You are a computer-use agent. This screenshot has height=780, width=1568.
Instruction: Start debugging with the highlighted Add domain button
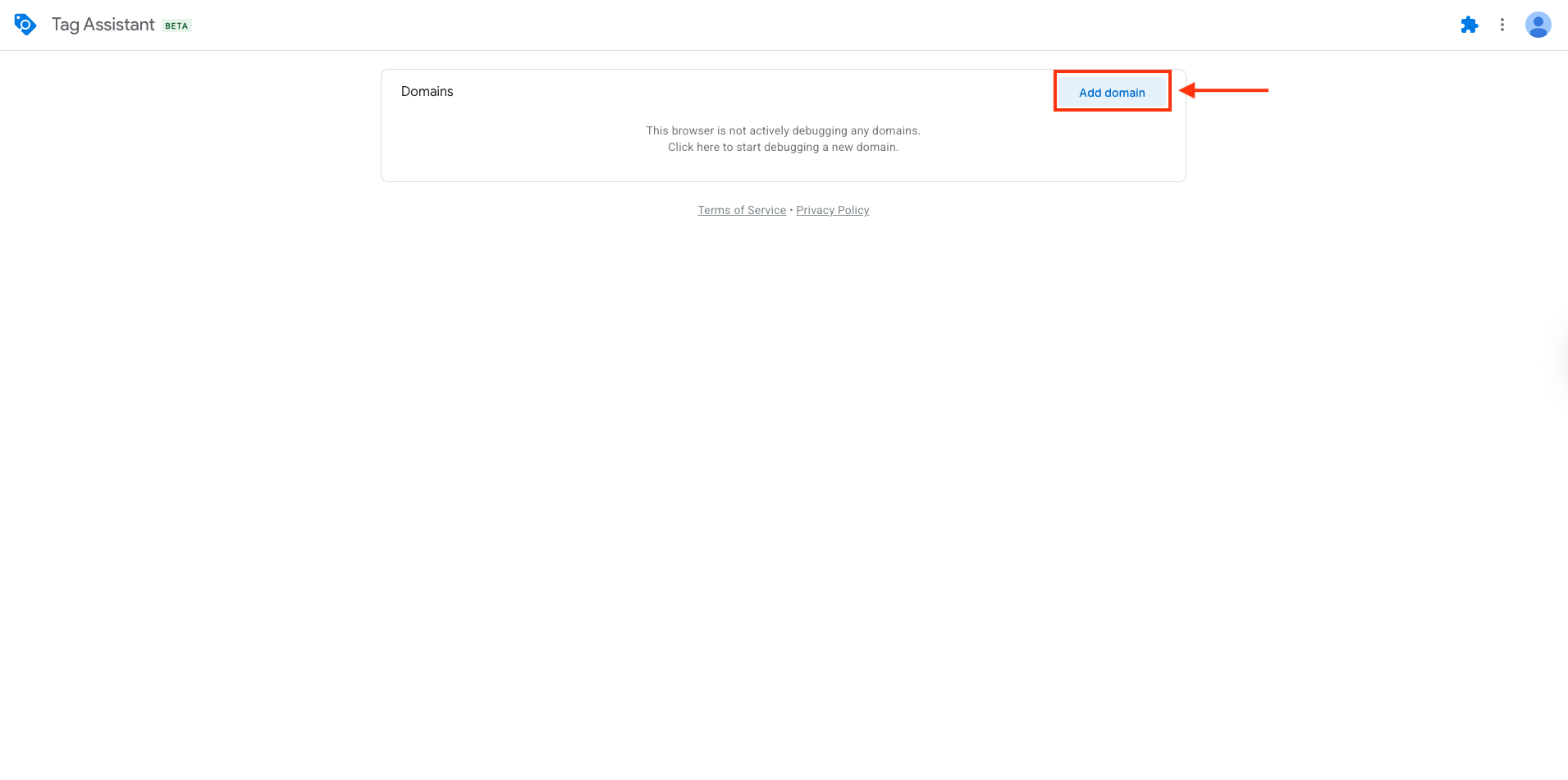tap(1112, 92)
